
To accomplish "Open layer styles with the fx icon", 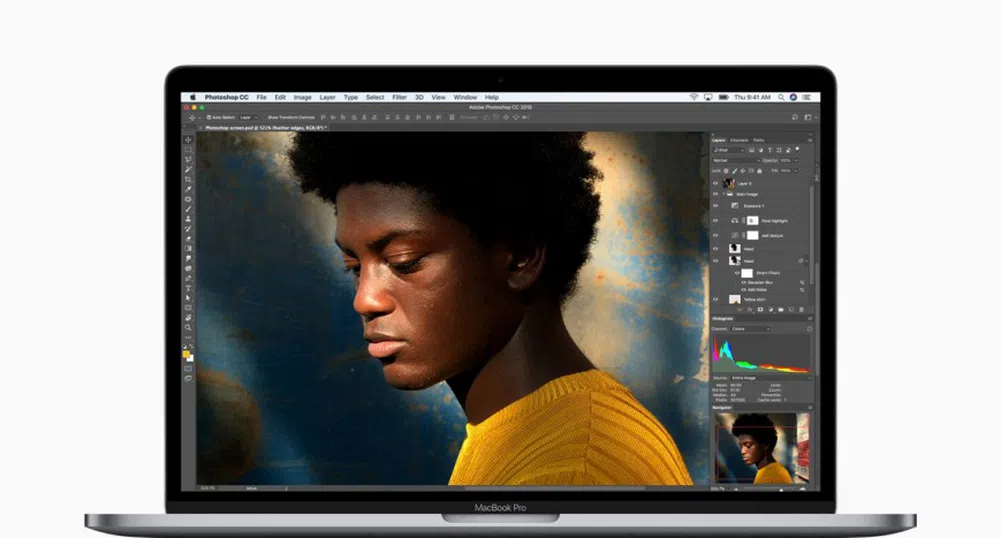I will pyautogui.click(x=750, y=310).
